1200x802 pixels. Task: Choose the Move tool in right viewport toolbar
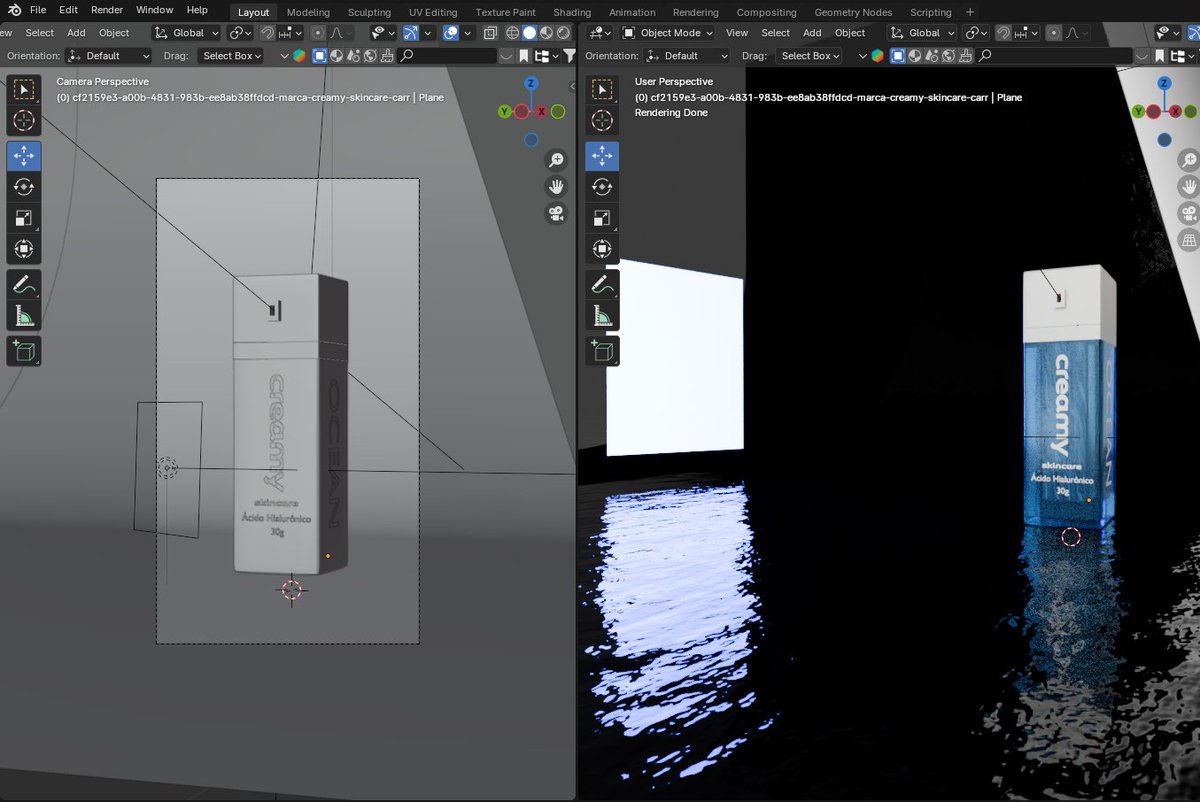pyautogui.click(x=602, y=156)
